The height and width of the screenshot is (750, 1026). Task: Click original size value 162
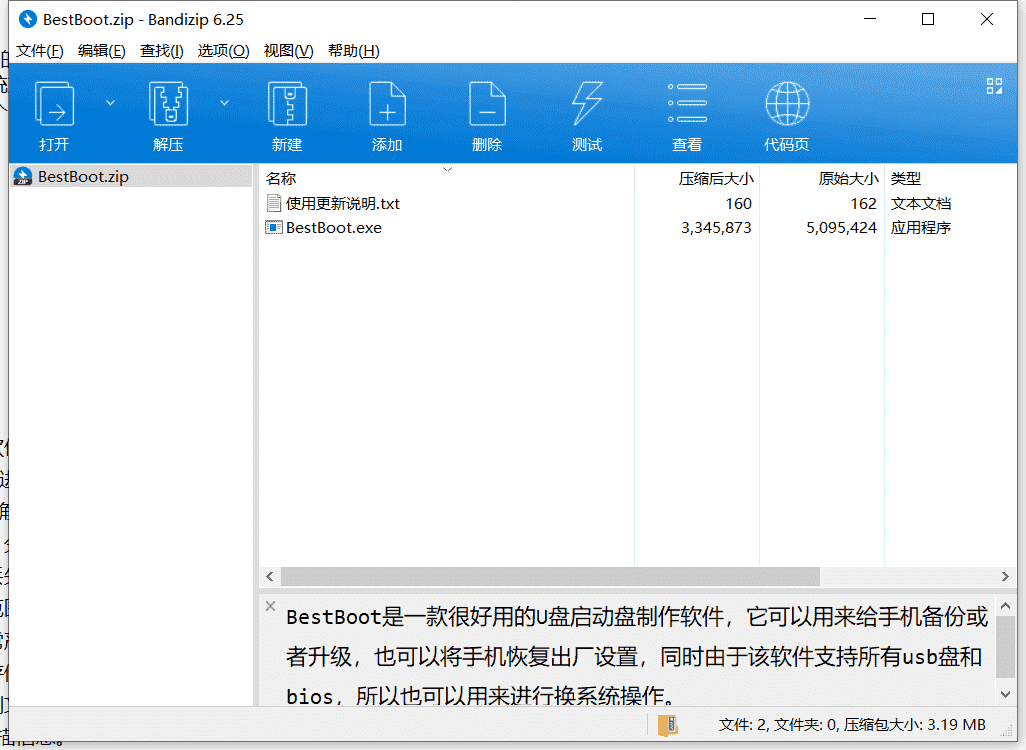pos(864,204)
